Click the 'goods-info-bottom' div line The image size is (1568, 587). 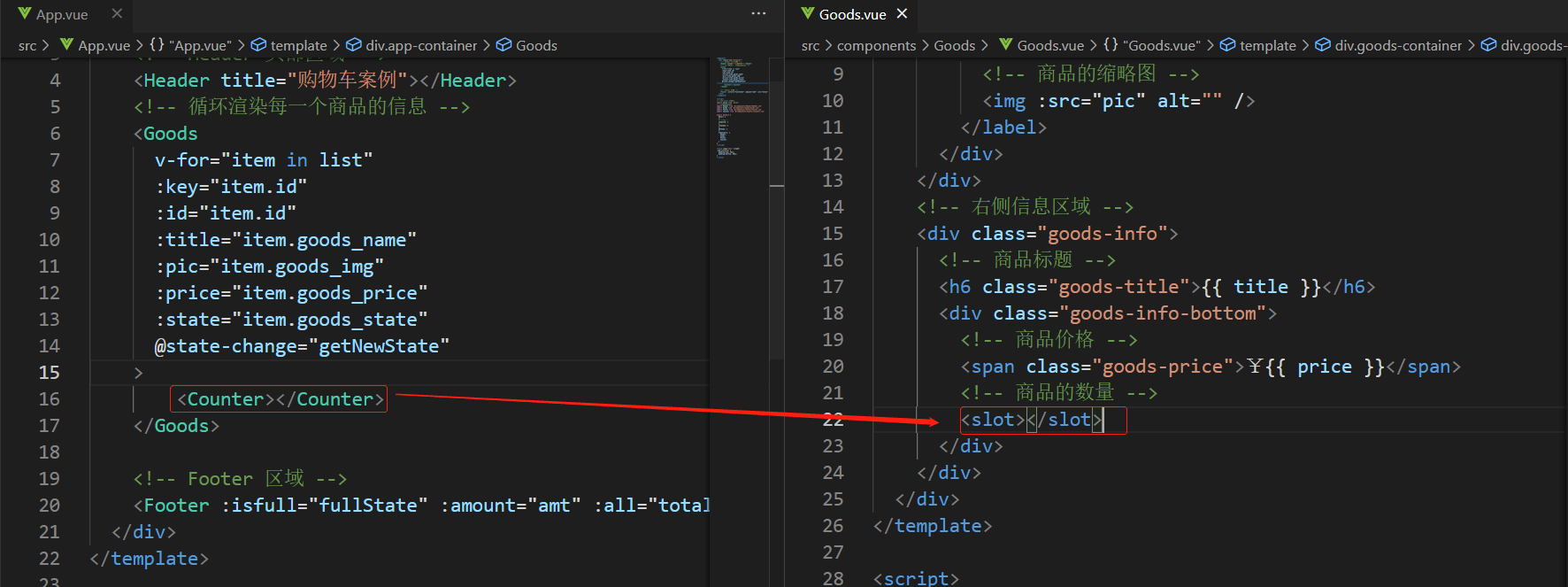(1108, 313)
